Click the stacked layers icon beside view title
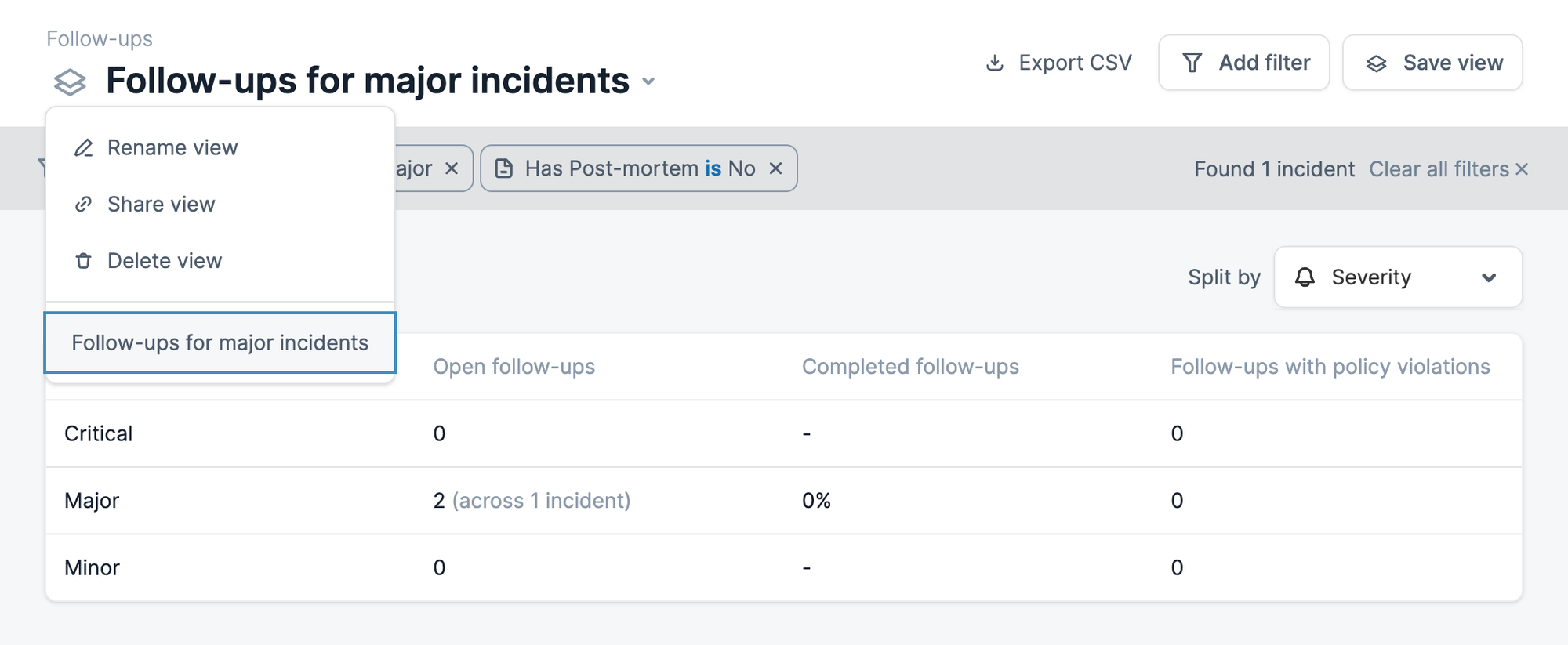Screen dimensions: 1568x645 click(70, 82)
